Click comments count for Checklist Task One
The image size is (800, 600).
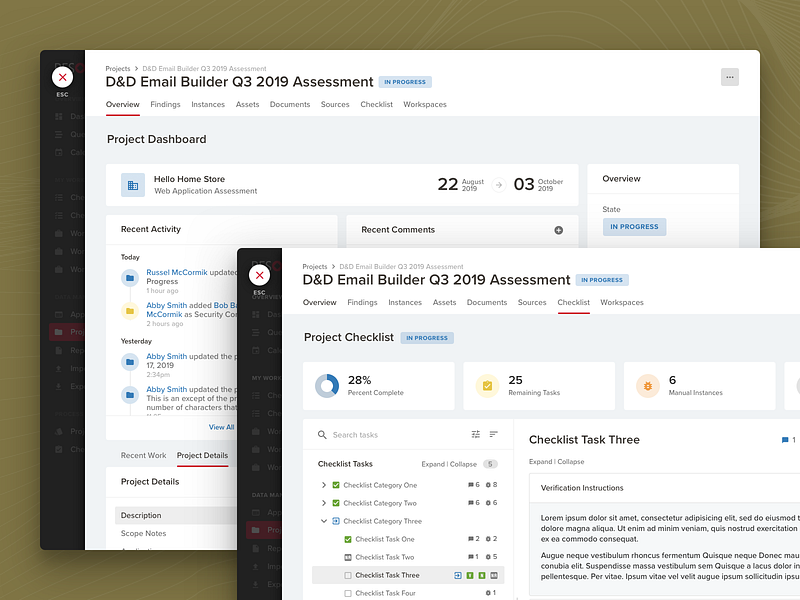(473, 539)
